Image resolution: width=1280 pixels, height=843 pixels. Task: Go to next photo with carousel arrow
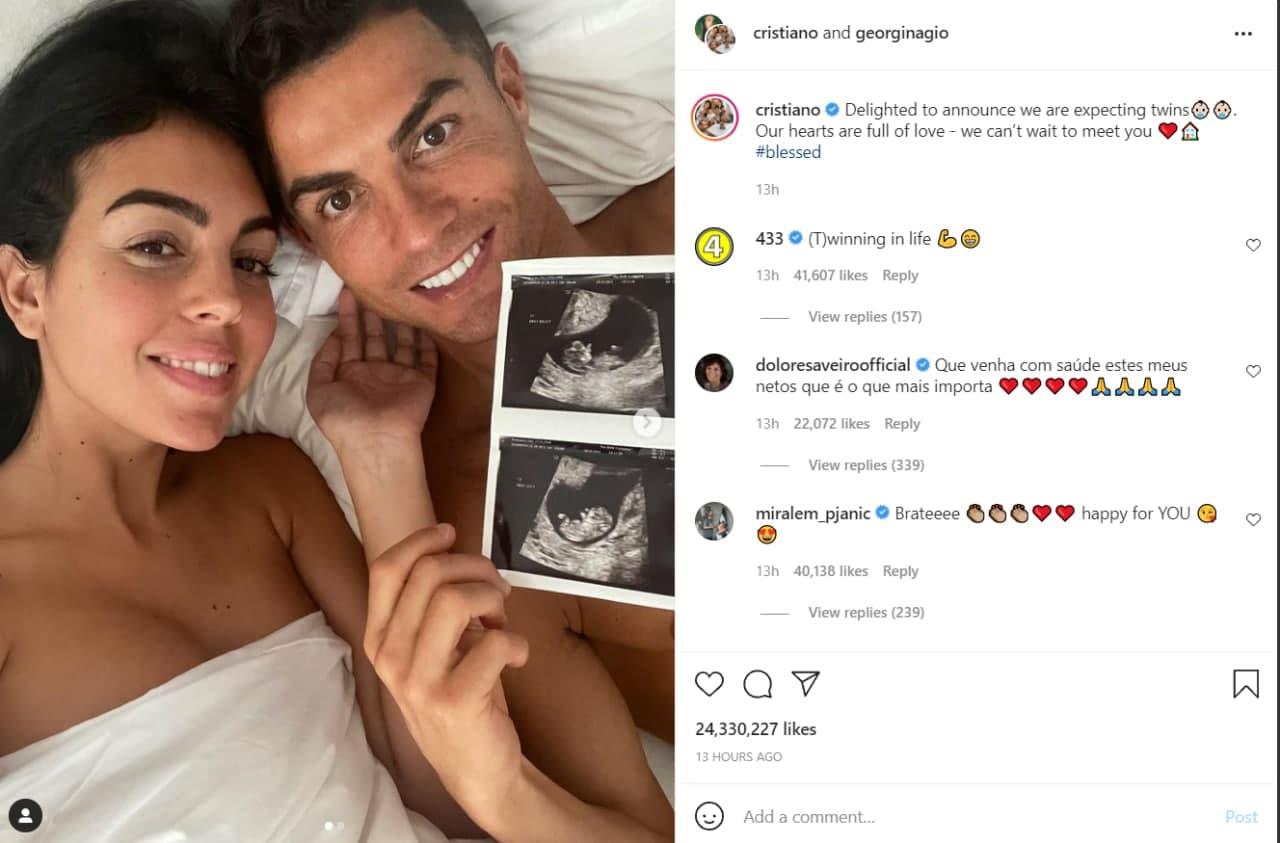click(x=647, y=422)
